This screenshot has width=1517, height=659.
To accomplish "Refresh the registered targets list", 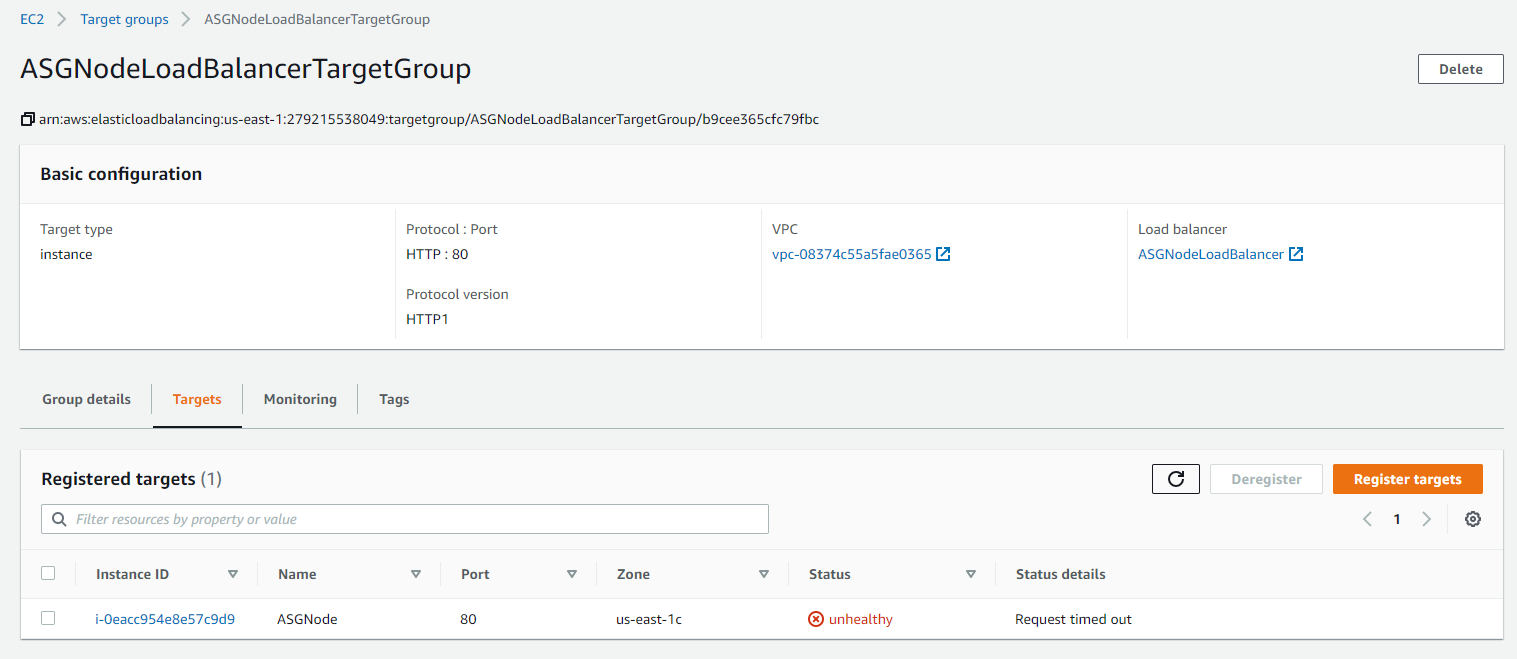I will [x=1175, y=479].
